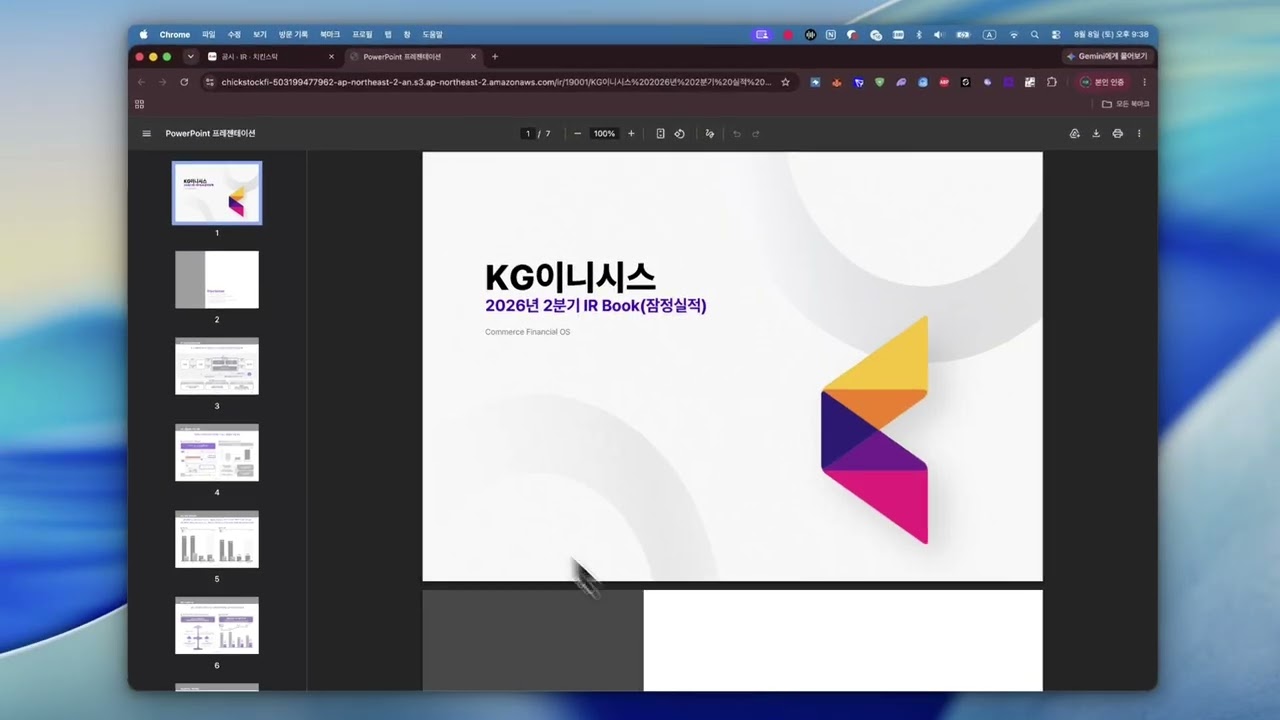Select page 3 thumbnail
This screenshot has width=1280, height=720.
(x=217, y=366)
